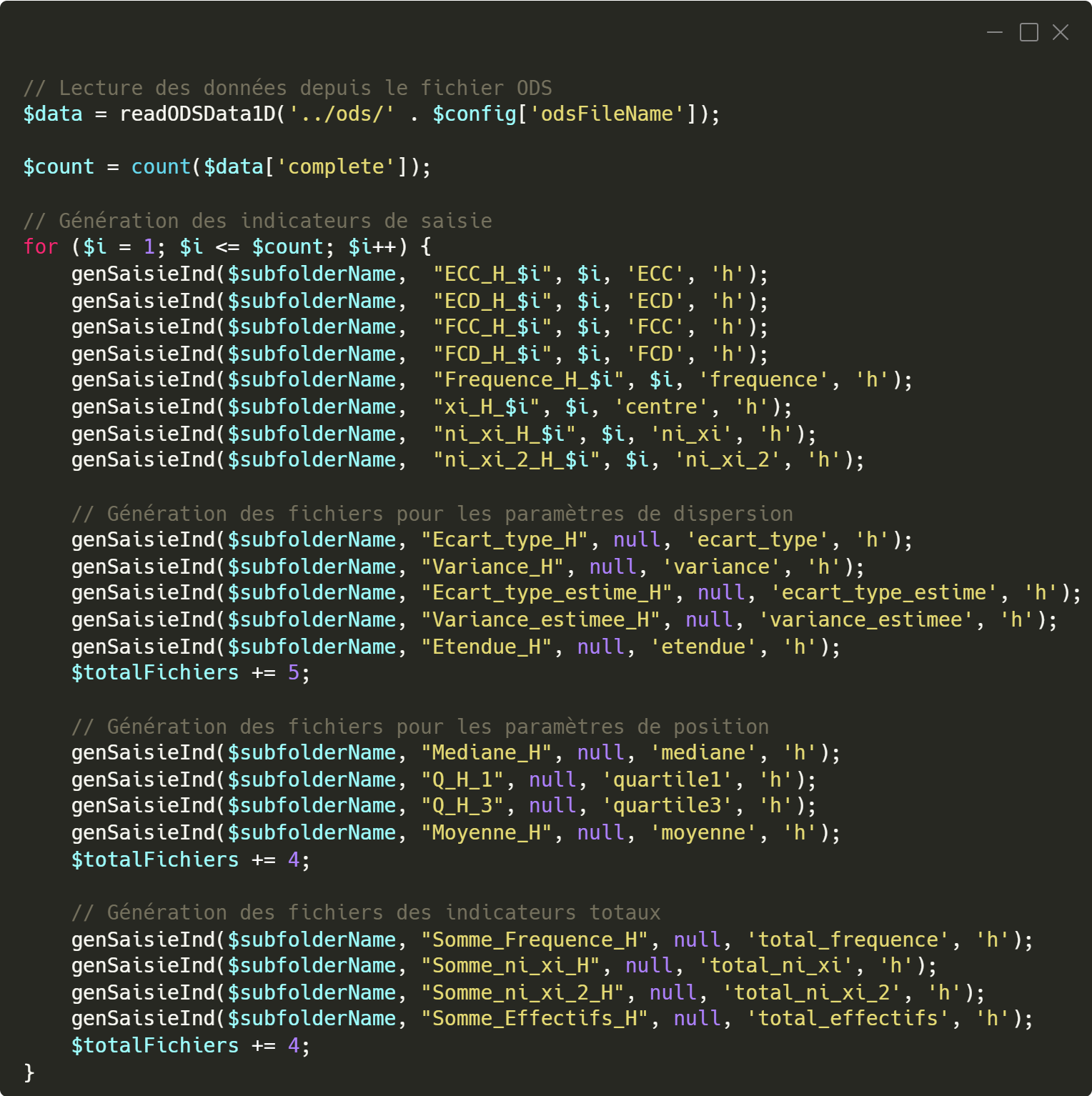Click the 'variance_estimee' argument

coord(865,620)
